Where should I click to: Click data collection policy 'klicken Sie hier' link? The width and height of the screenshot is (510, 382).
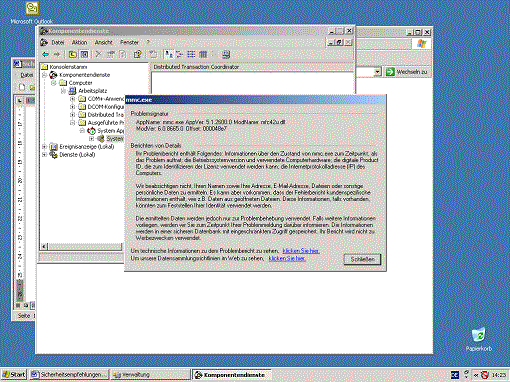click(x=287, y=258)
